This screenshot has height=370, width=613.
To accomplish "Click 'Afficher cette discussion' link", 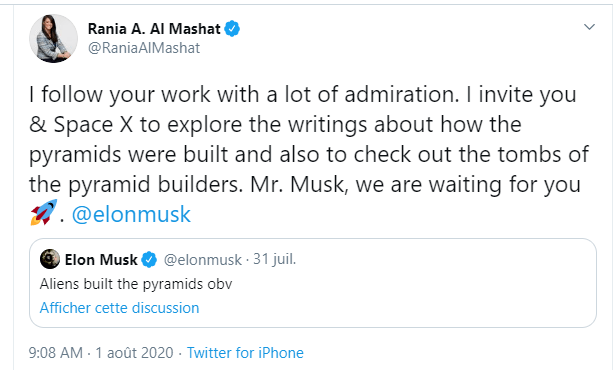I will (119, 308).
